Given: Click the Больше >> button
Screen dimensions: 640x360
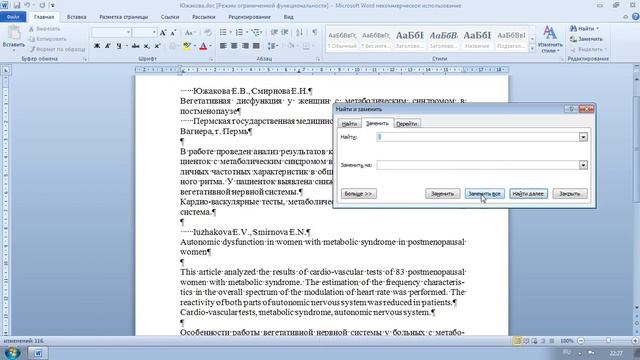Looking at the screenshot, I should 358,193.
